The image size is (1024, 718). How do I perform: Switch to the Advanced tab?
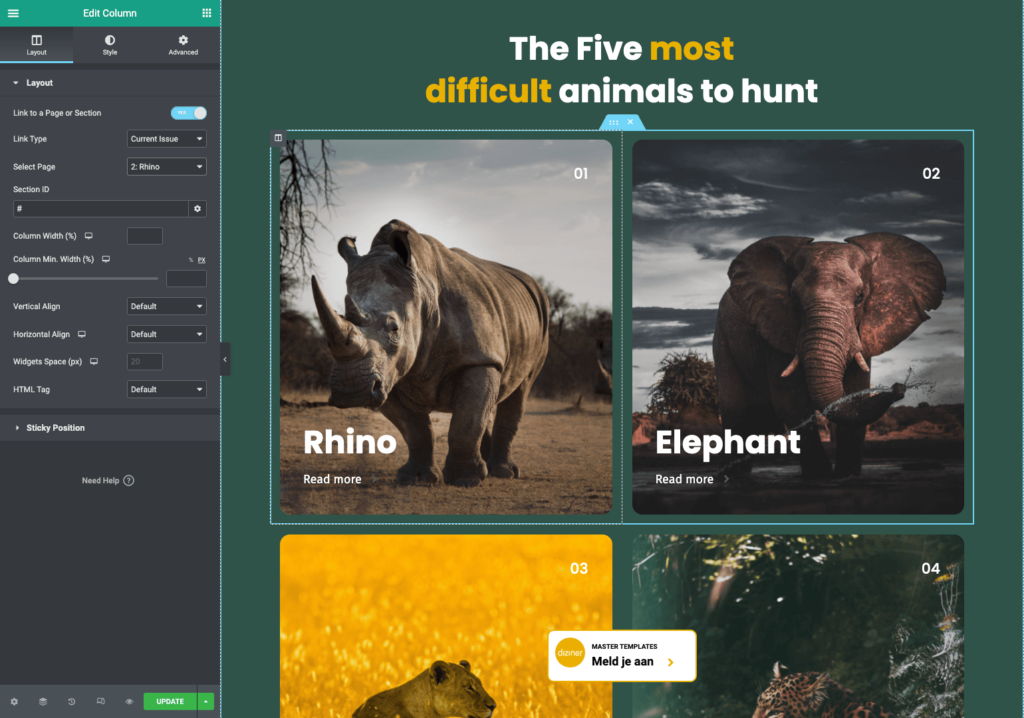[183, 45]
